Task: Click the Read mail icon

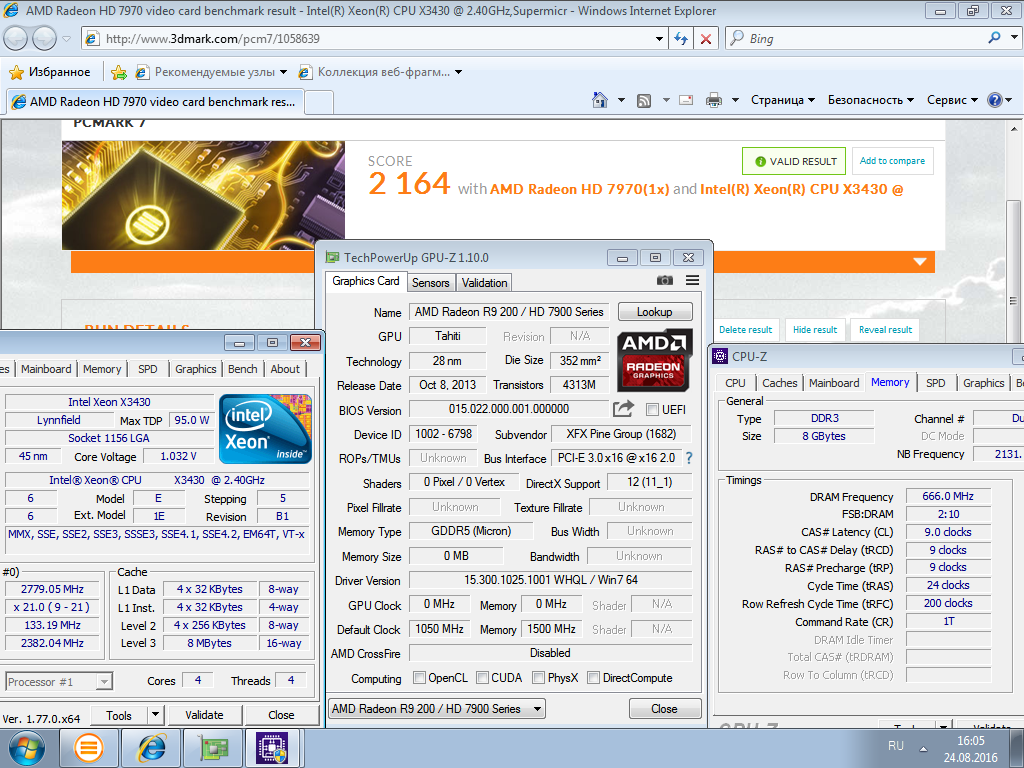Action: (686, 100)
